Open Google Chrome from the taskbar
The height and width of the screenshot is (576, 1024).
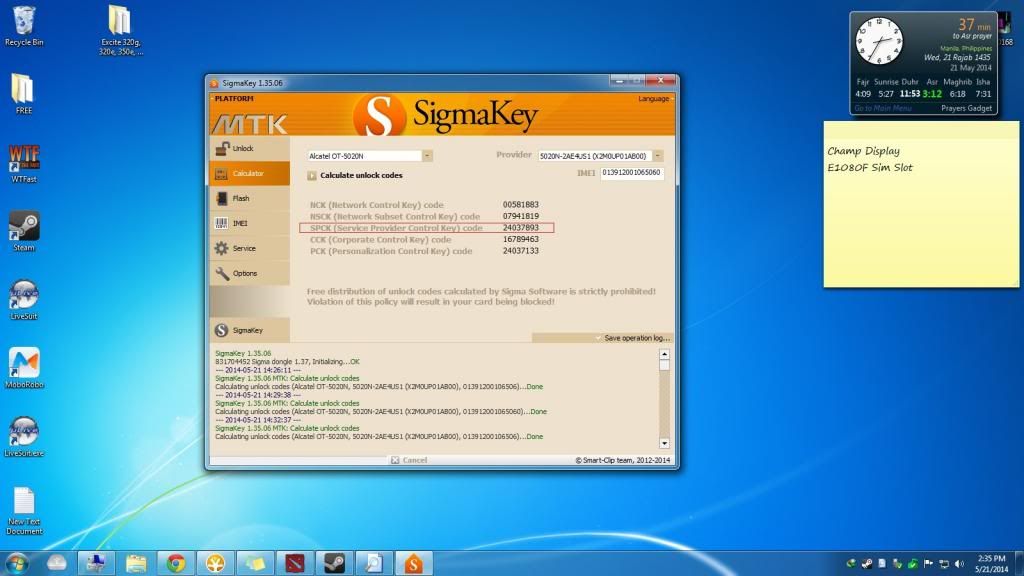click(176, 563)
